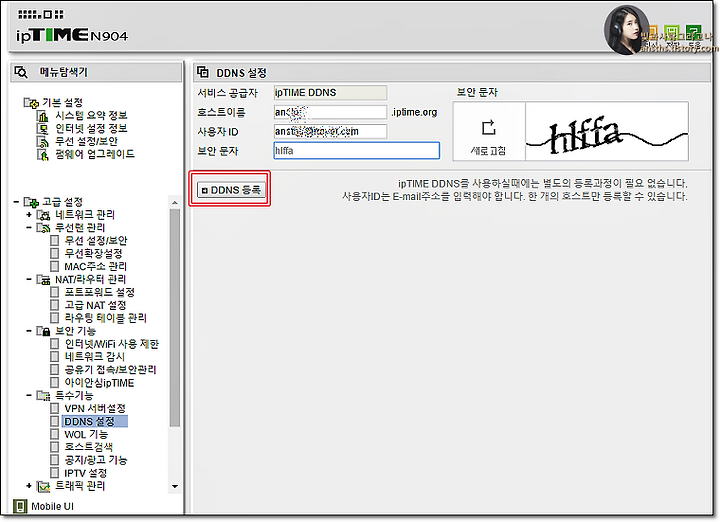Viewport: 720px width, 522px height.
Task: Open 인터넷 설정 정보
Action: 91,128
